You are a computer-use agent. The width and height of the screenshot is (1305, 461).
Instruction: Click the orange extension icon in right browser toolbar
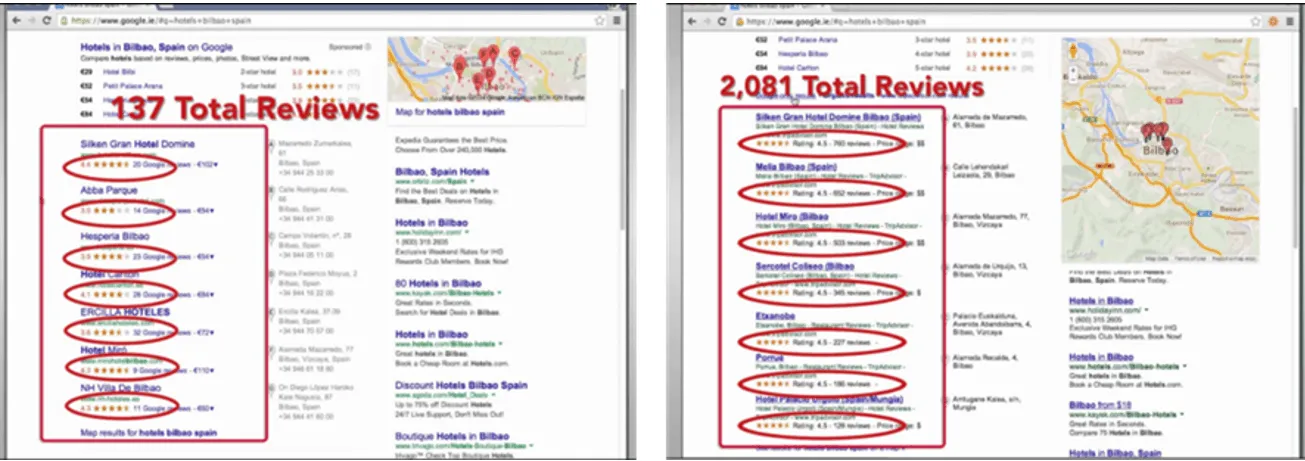pos(1273,20)
